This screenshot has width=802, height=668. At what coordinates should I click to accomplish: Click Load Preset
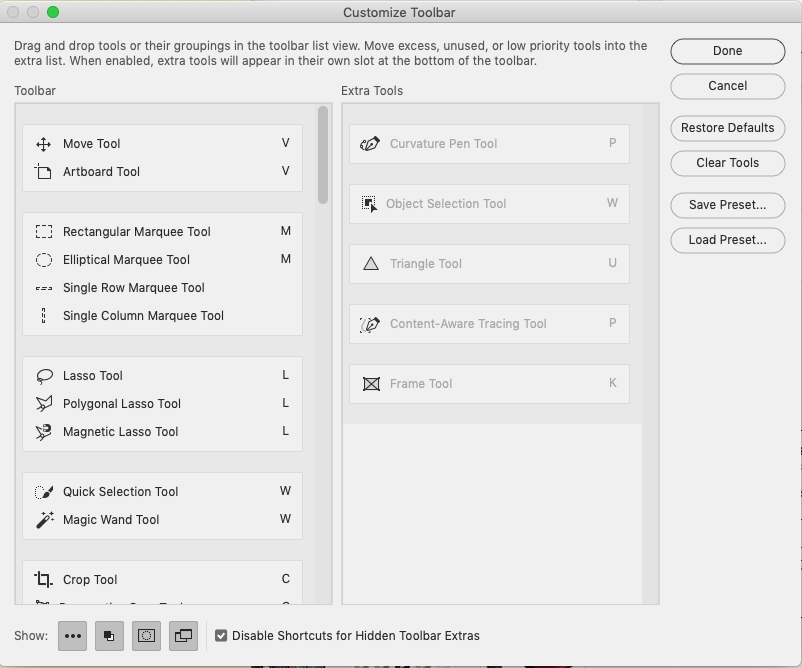point(727,240)
